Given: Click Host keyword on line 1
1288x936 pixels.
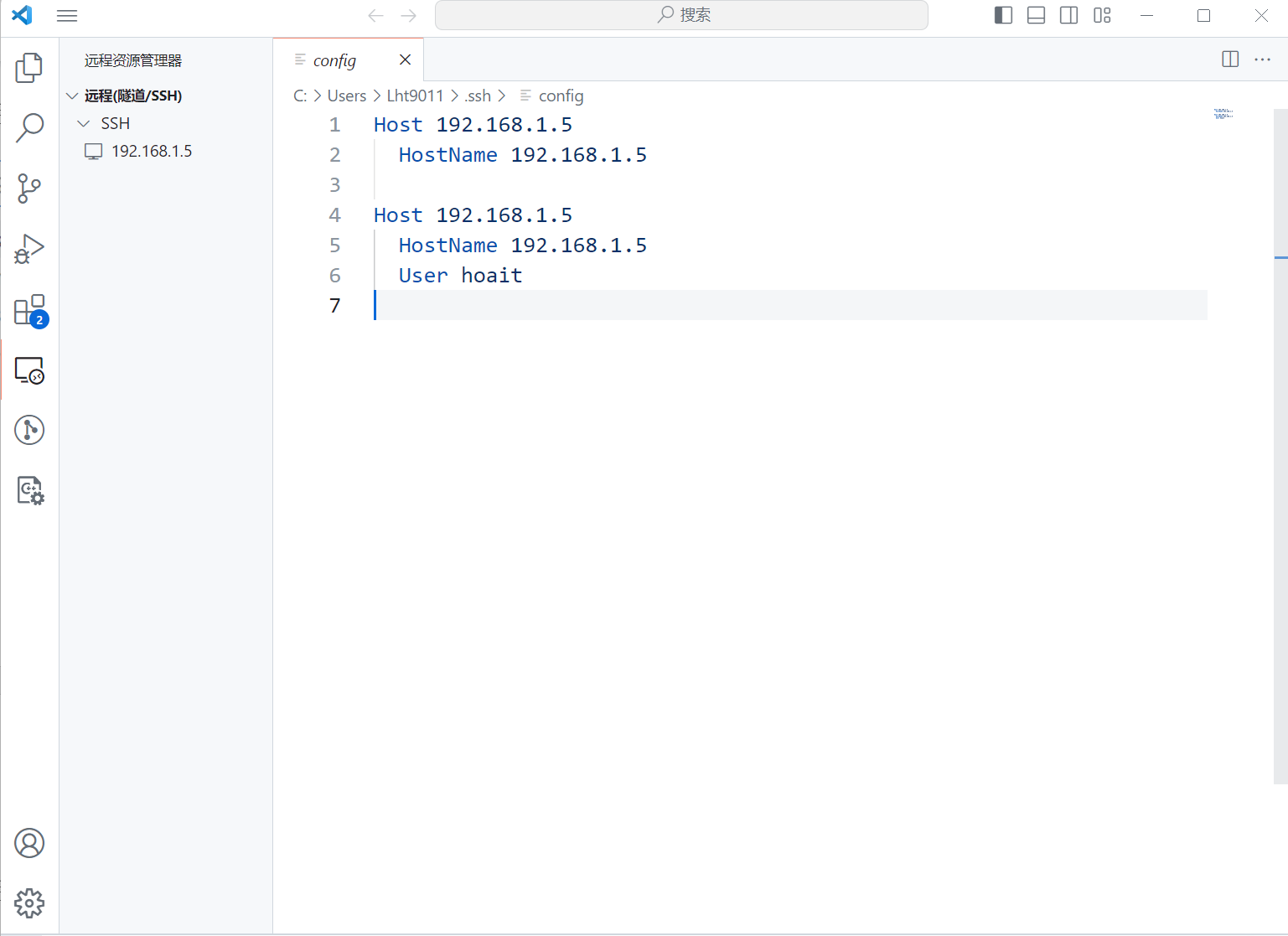Looking at the screenshot, I should (398, 125).
